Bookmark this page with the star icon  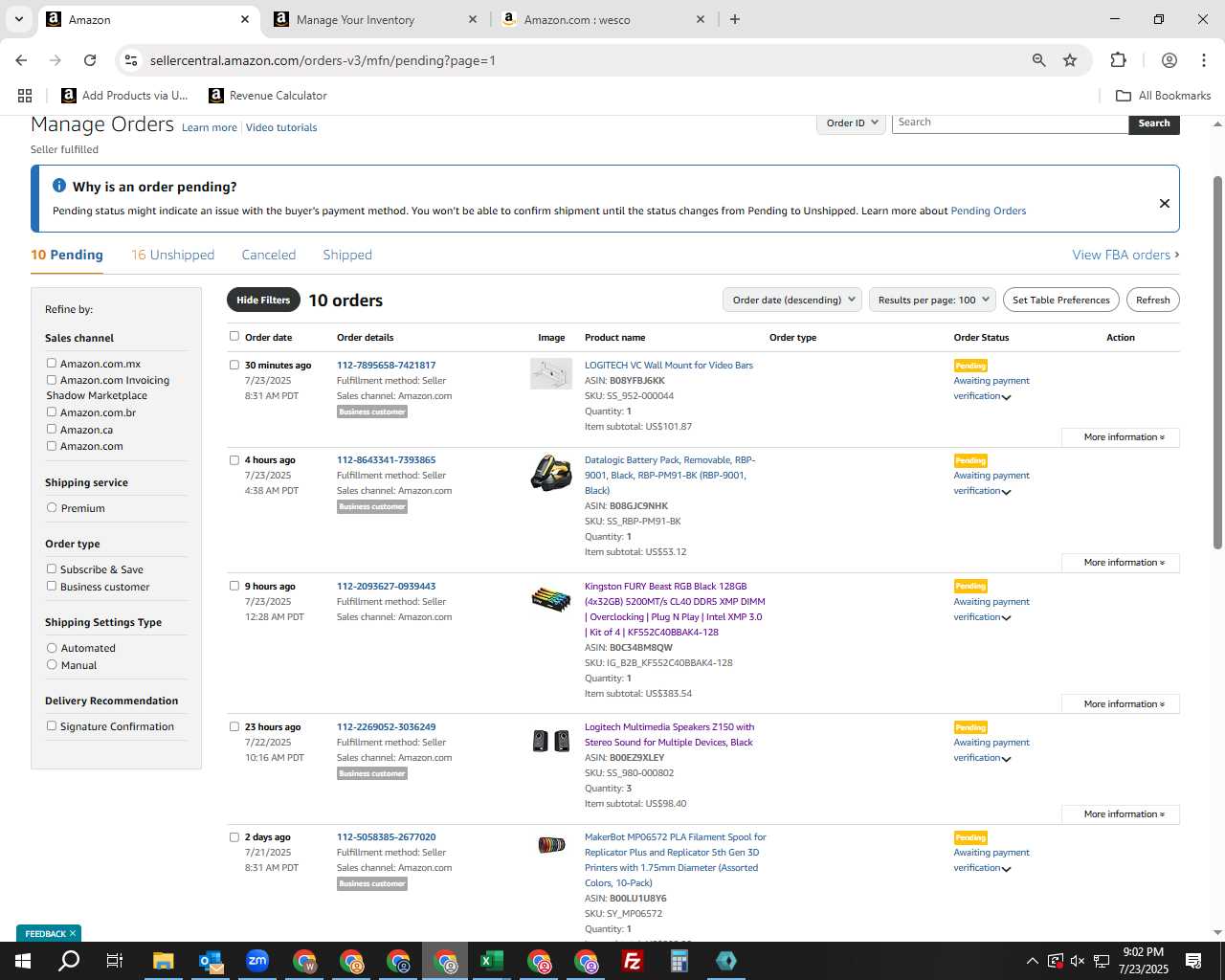[x=1070, y=60]
